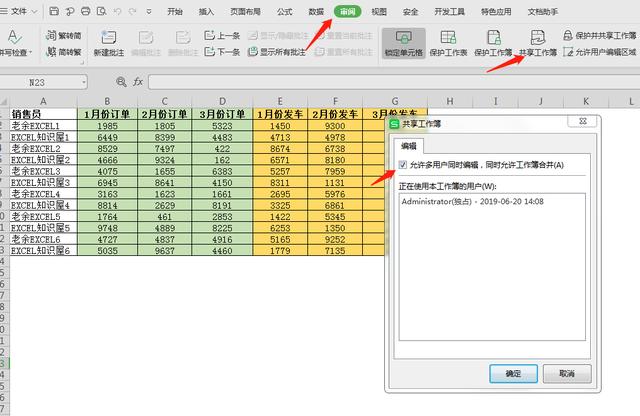Click 共享工作簿 share workbook icon
Viewport: 640px width, 416px height.
coord(538,43)
